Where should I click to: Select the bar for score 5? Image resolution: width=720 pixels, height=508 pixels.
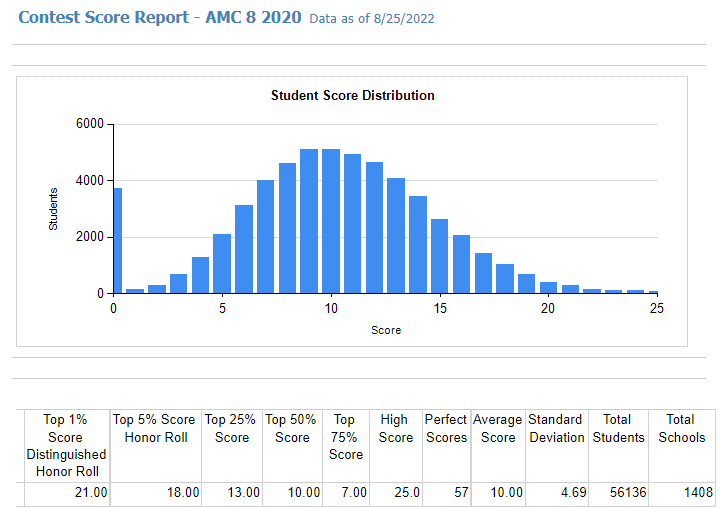[x=222, y=264]
